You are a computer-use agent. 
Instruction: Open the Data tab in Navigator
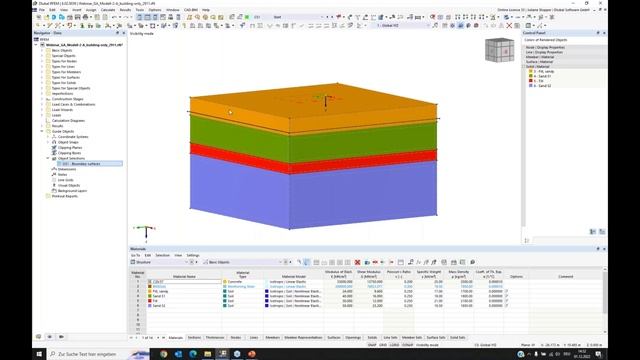tap(58, 33)
